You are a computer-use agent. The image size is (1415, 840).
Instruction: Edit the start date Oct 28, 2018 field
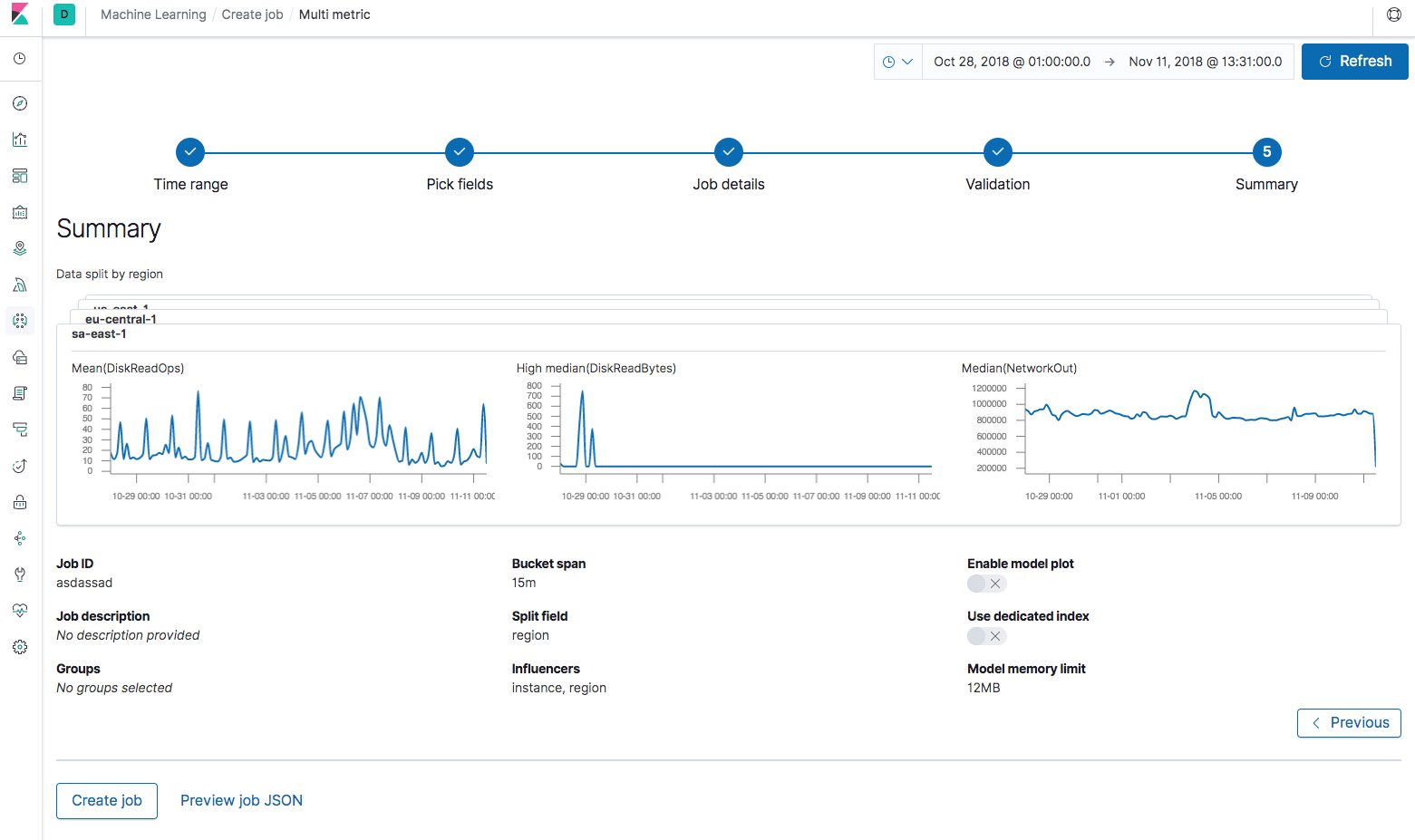[x=1012, y=62]
